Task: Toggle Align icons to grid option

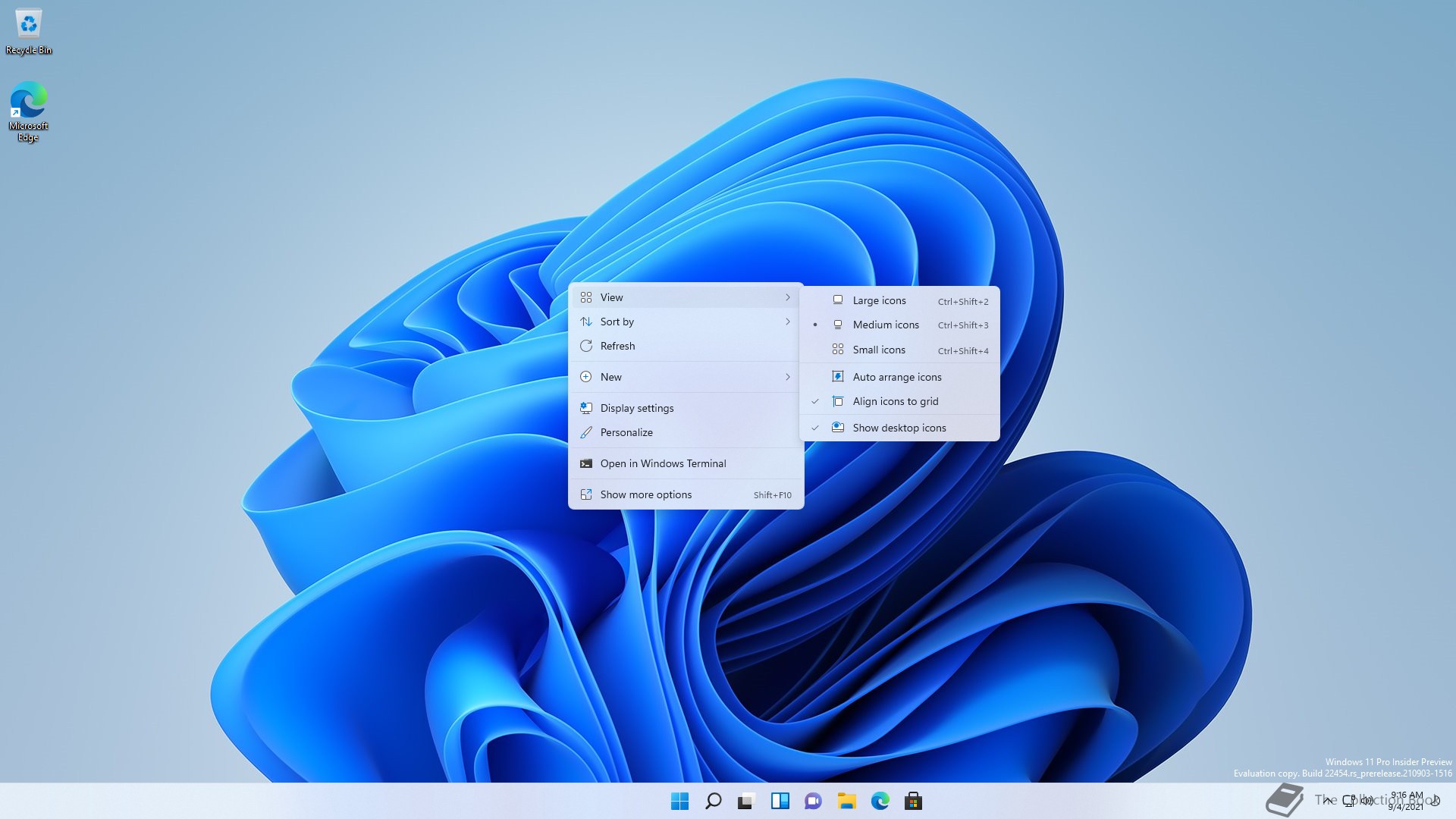Action: pyautogui.click(x=895, y=401)
